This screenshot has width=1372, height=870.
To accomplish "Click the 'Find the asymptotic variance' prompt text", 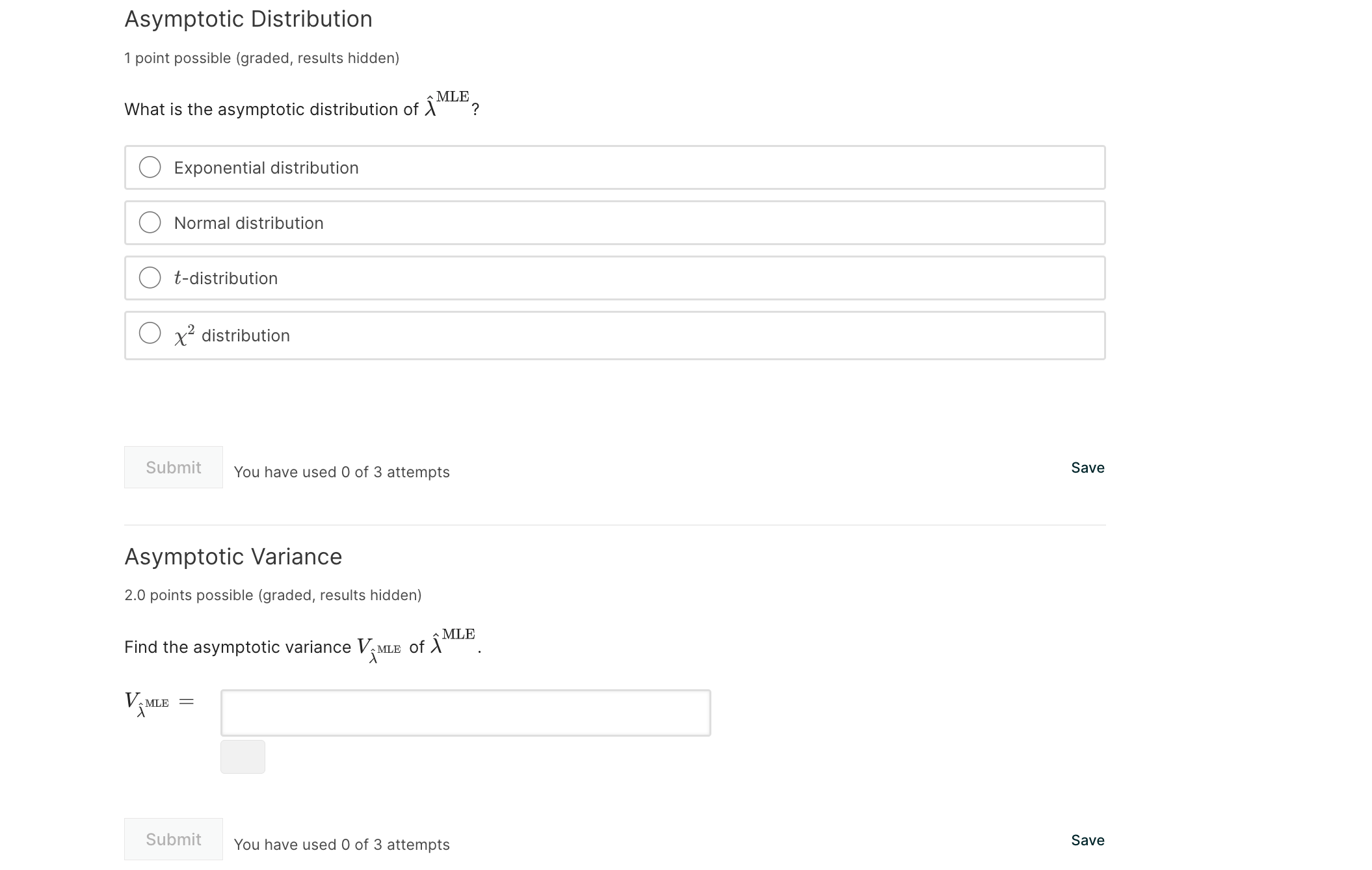I will pos(237,647).
